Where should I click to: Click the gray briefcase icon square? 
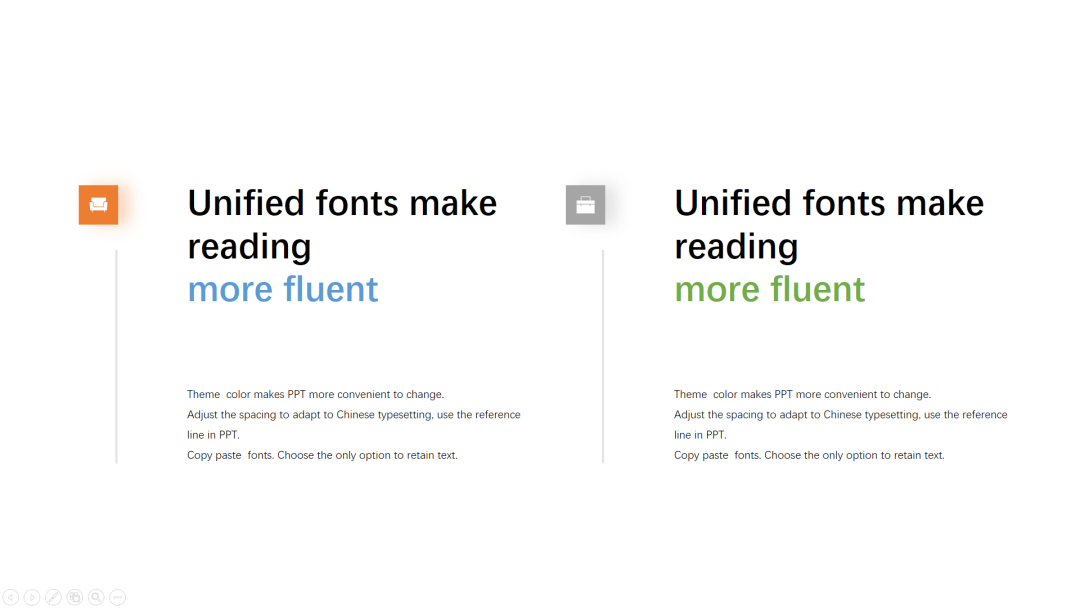click(585, 205)
